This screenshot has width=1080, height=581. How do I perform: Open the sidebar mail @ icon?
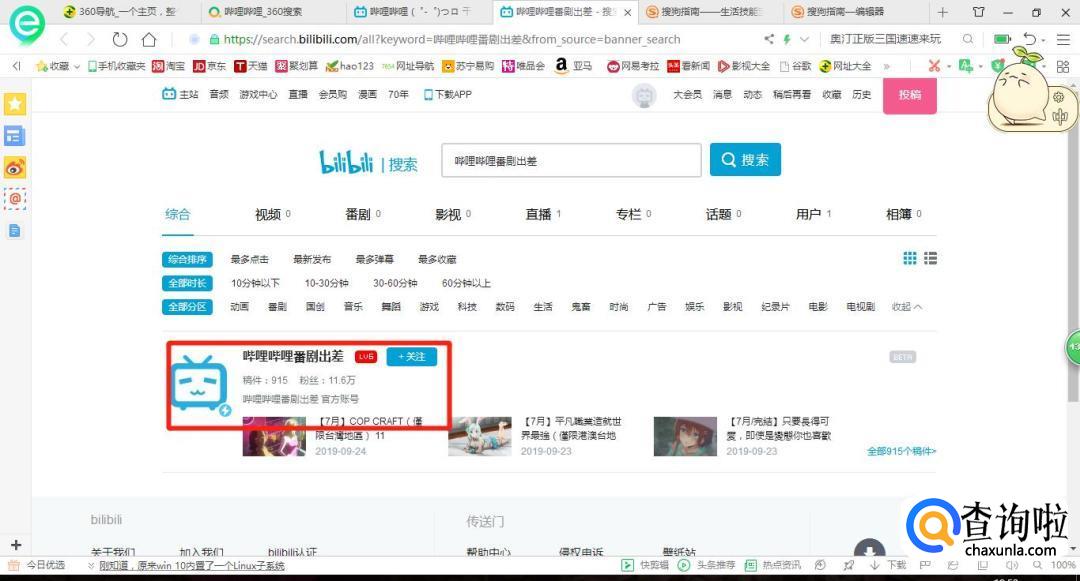(x=14, y=199)
